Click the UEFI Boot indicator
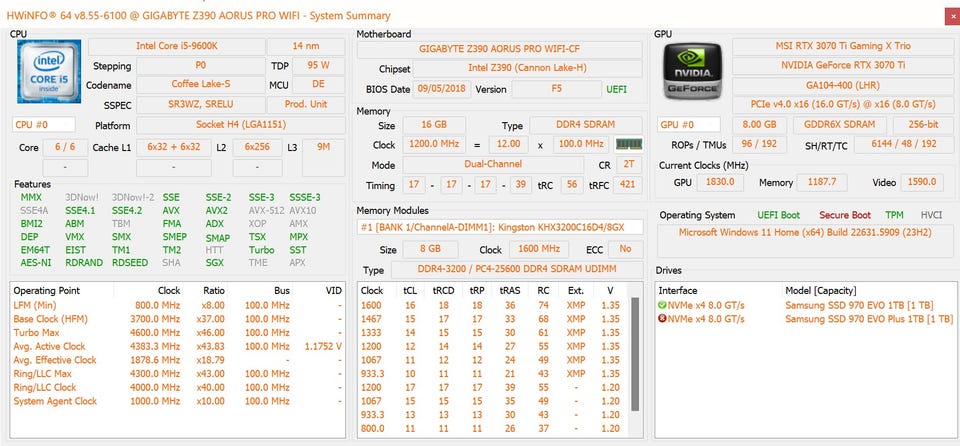The height and width of the screenshot is (446, 960). point(778,215)
